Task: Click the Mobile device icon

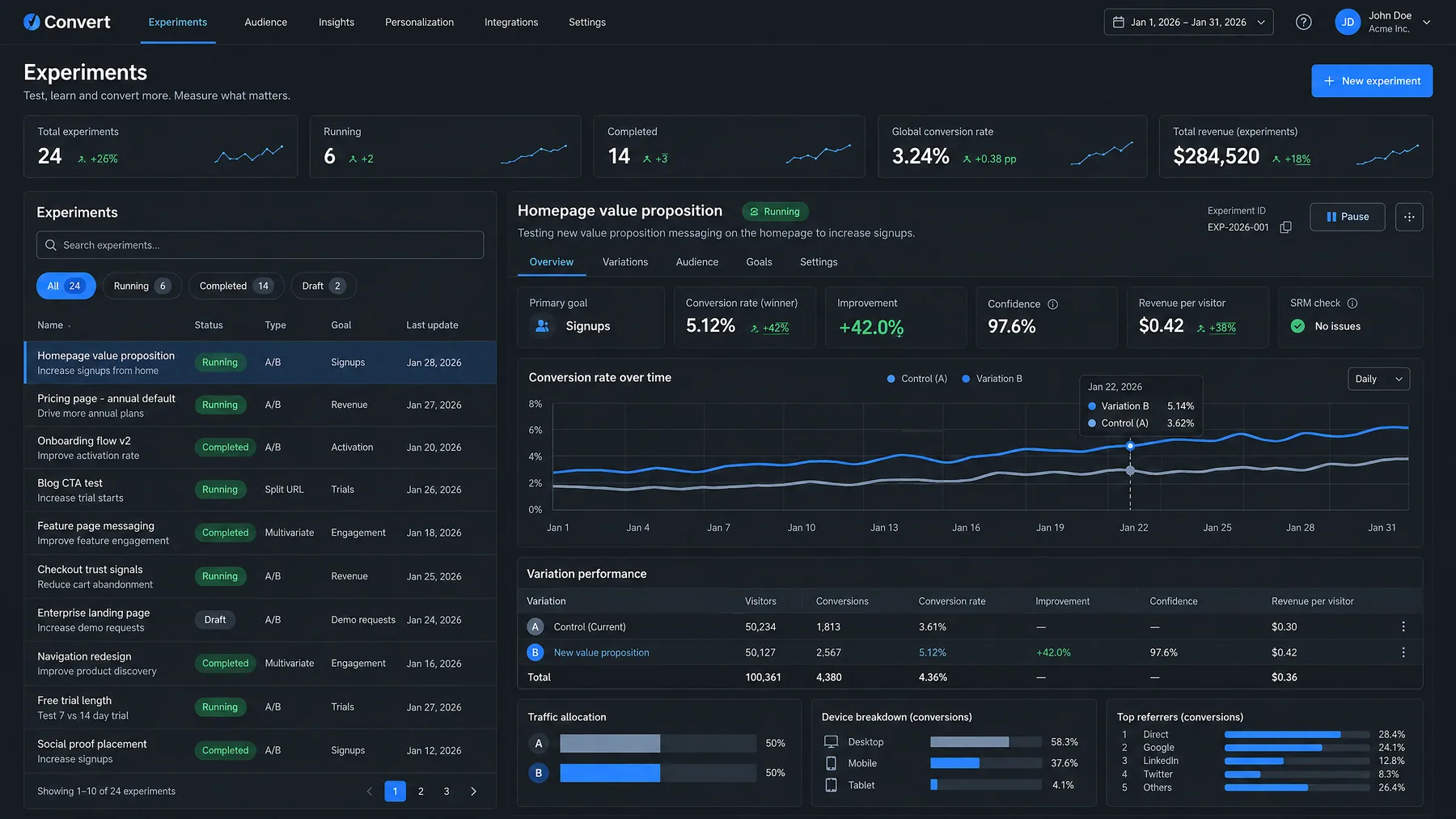Action: (831, 763)
